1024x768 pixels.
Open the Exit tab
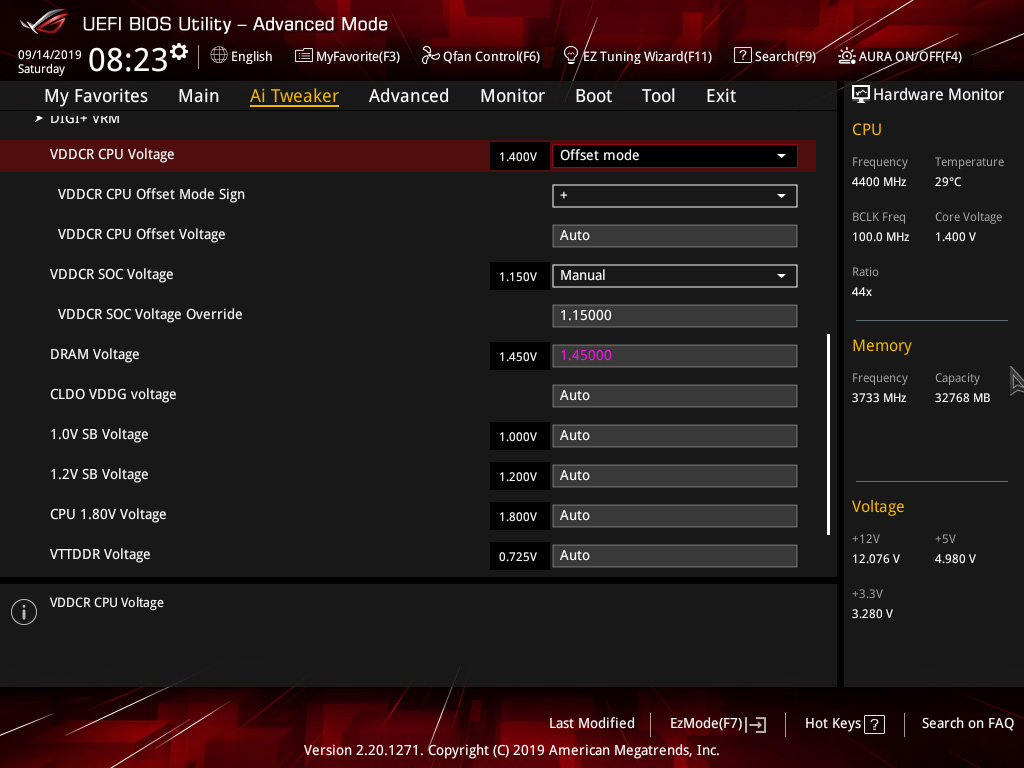pyautogui.click(x=721, y=96)
